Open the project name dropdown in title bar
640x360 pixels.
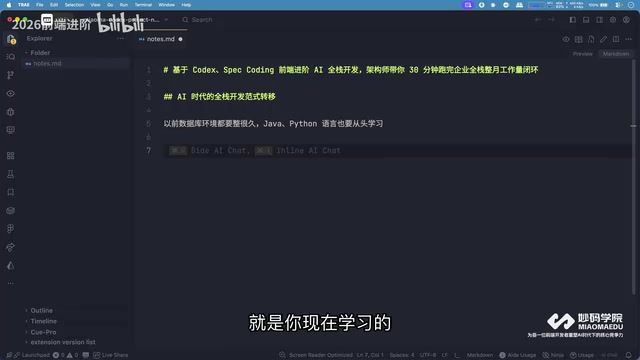click(166, 20)
